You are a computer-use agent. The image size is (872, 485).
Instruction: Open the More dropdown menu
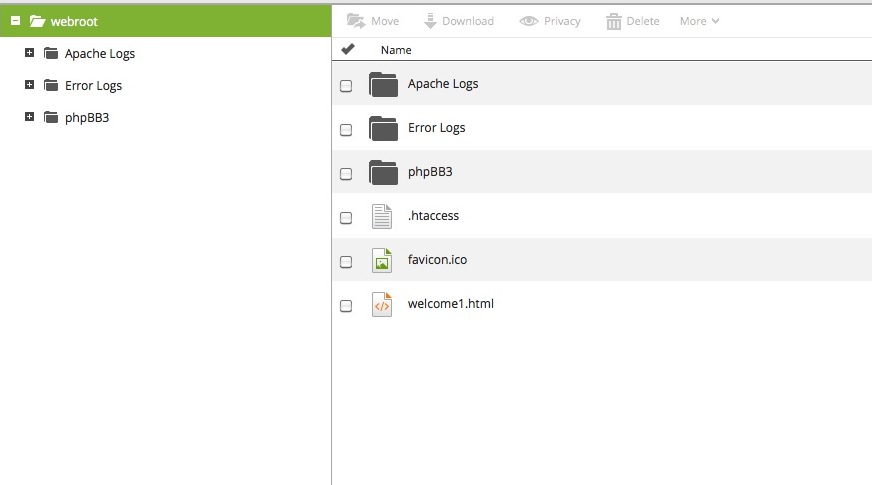(700, 21)
